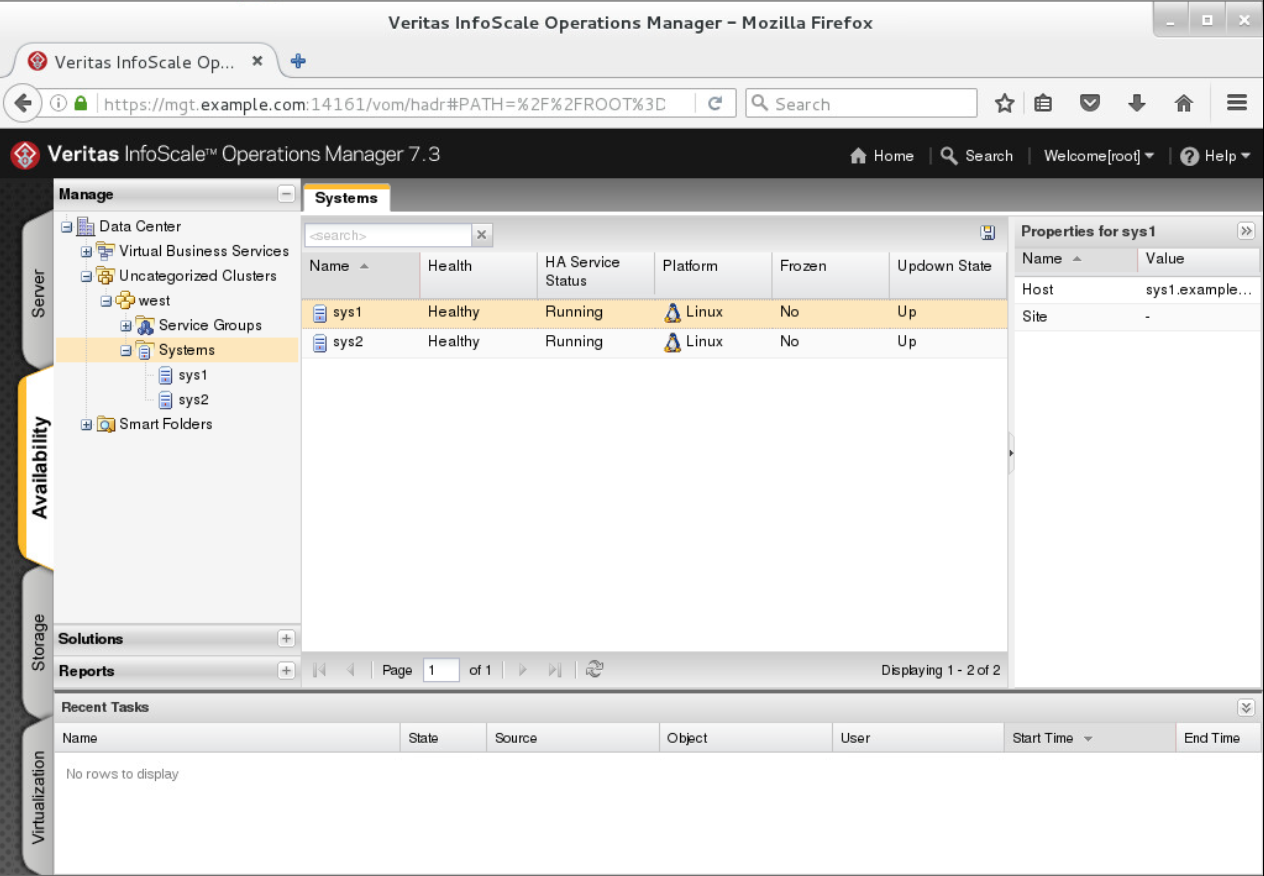Select sys2 in the tree
1264x876 pixels.
tap(191, 399)
